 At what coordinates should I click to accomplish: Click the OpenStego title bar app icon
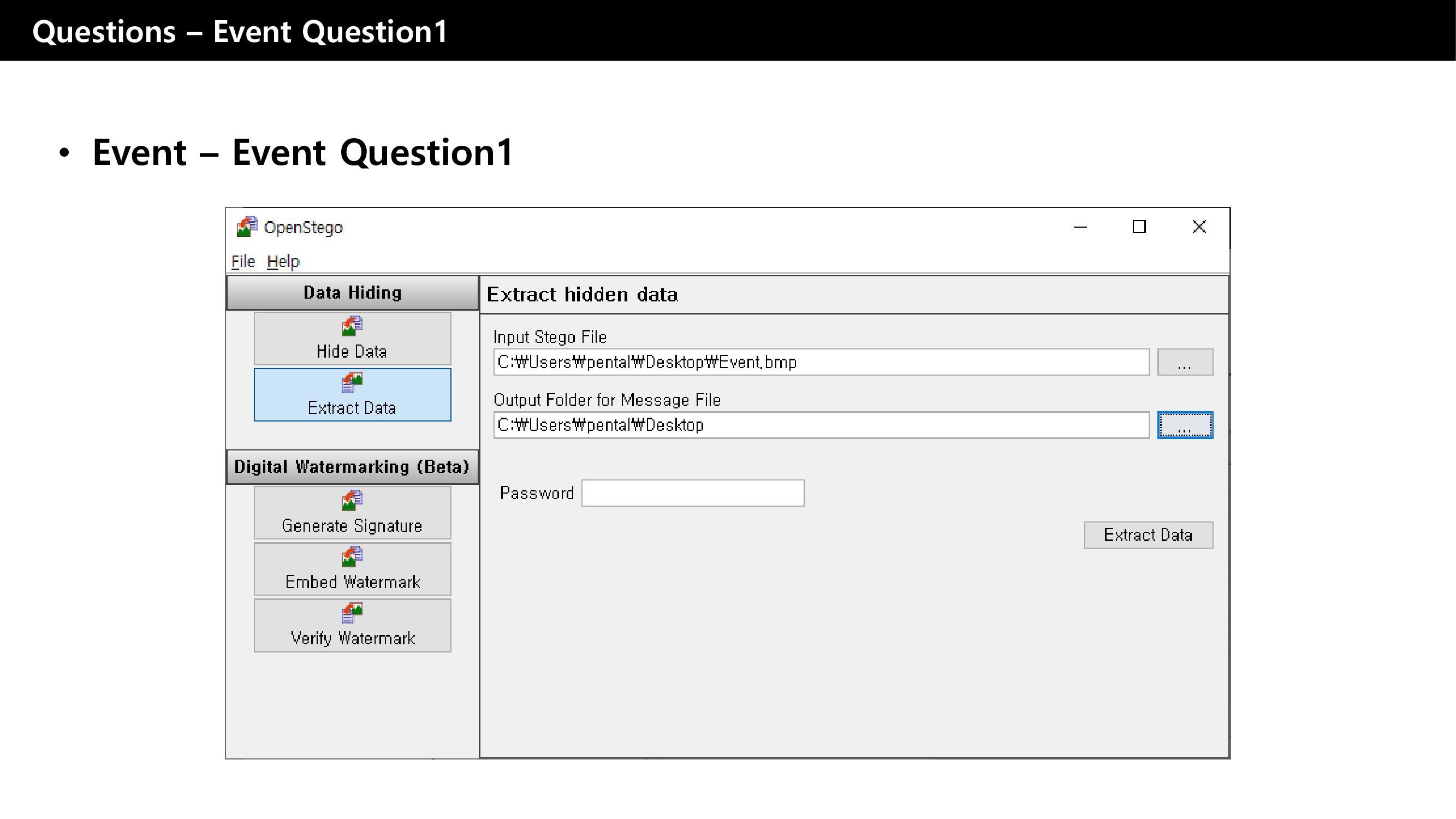tap(247, 227)
